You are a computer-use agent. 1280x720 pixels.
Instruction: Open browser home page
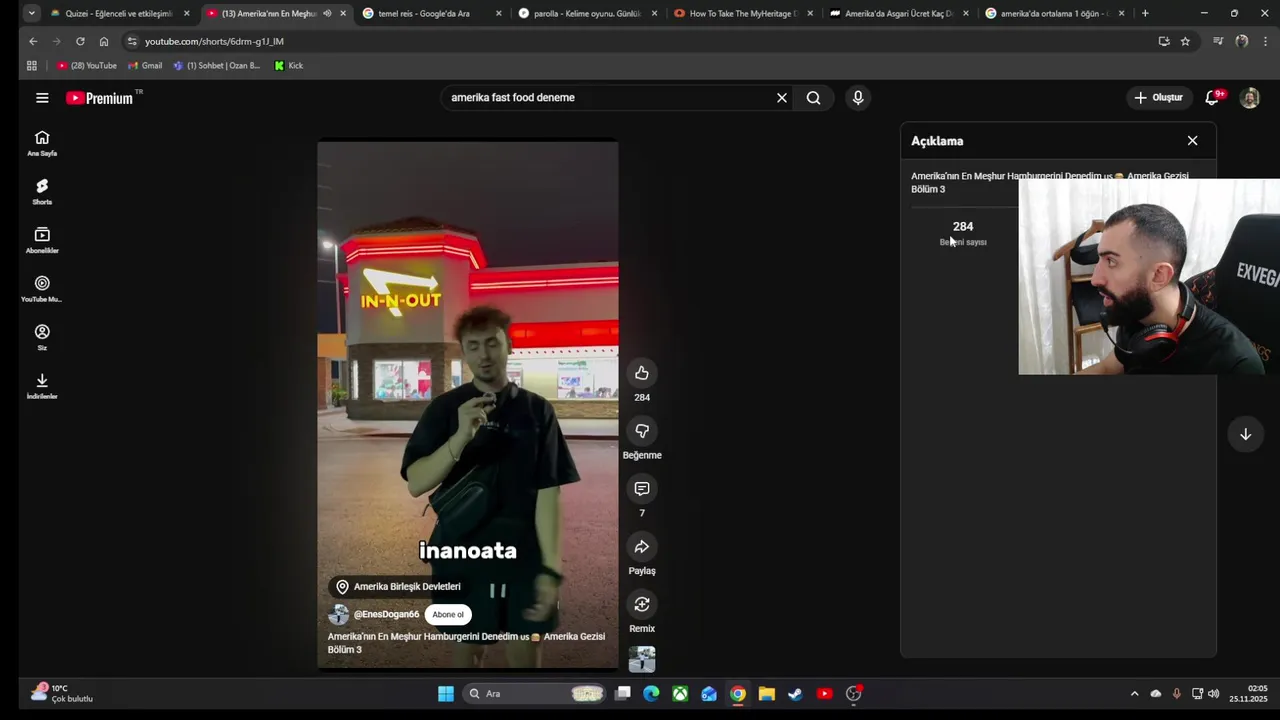click(x=104, y=41)
